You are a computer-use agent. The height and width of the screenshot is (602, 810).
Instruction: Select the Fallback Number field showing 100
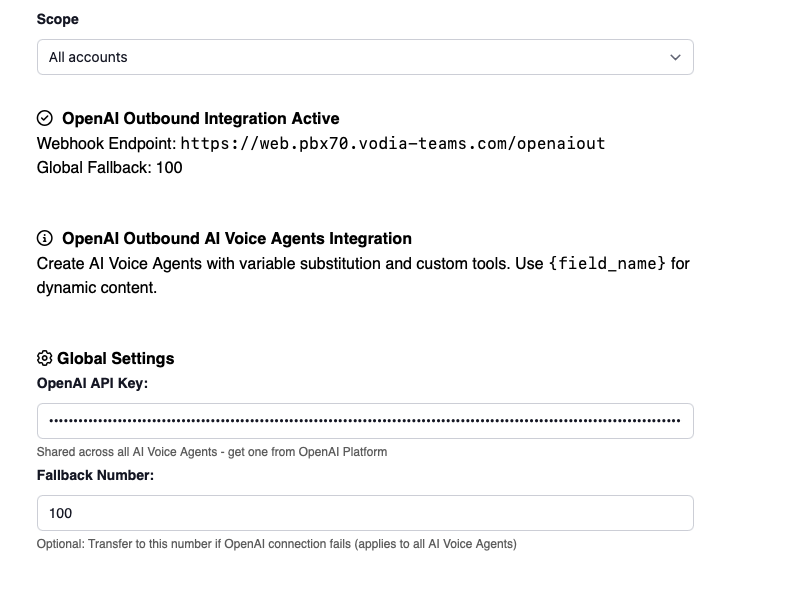(x=364, y=513)
